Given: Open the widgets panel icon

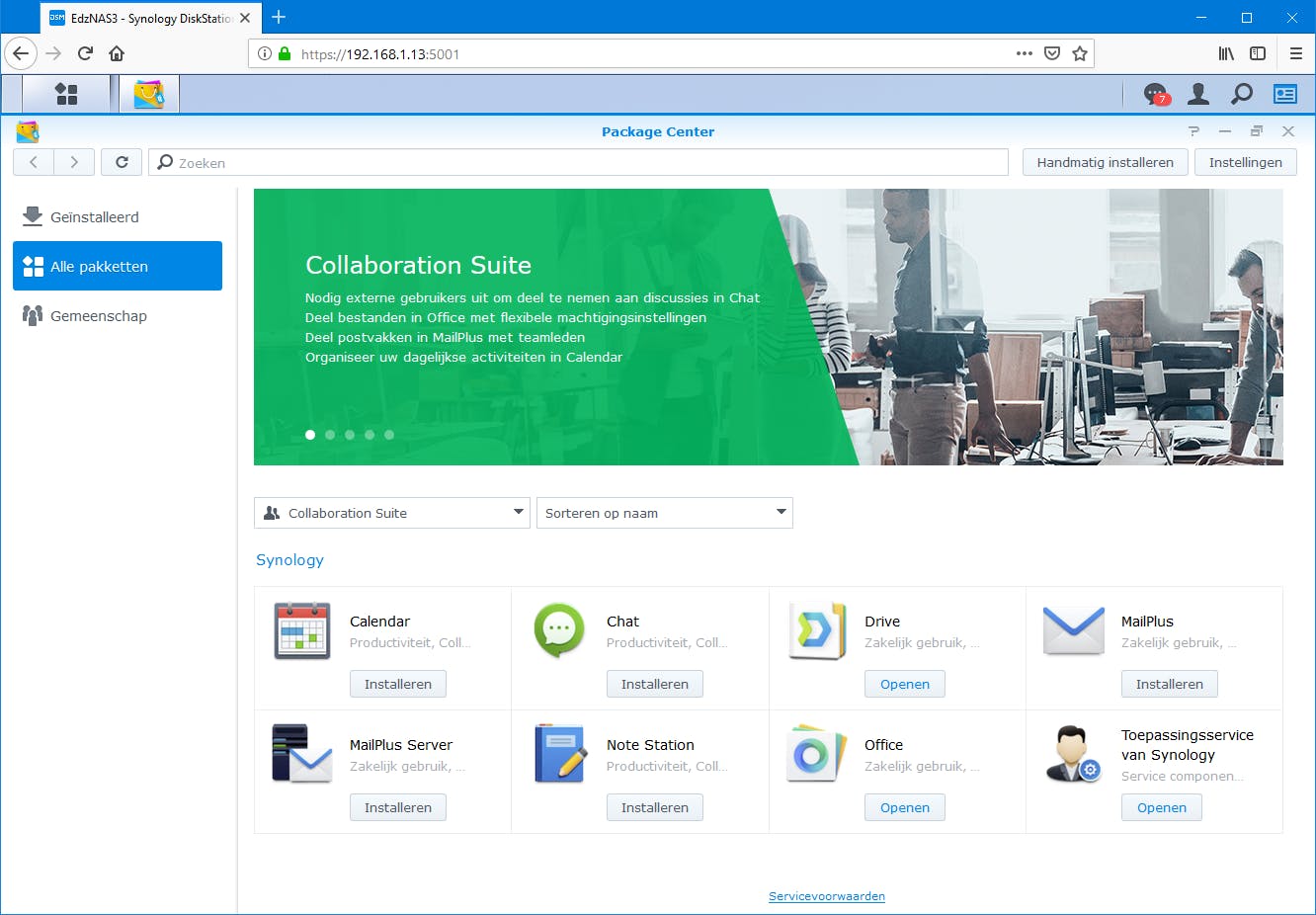Looking at the screenshot, I should tap(1285, 94).
